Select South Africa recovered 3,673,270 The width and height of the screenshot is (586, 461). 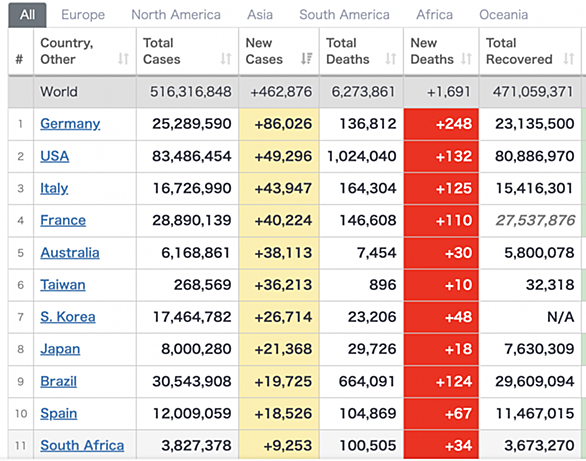[539, 446]
